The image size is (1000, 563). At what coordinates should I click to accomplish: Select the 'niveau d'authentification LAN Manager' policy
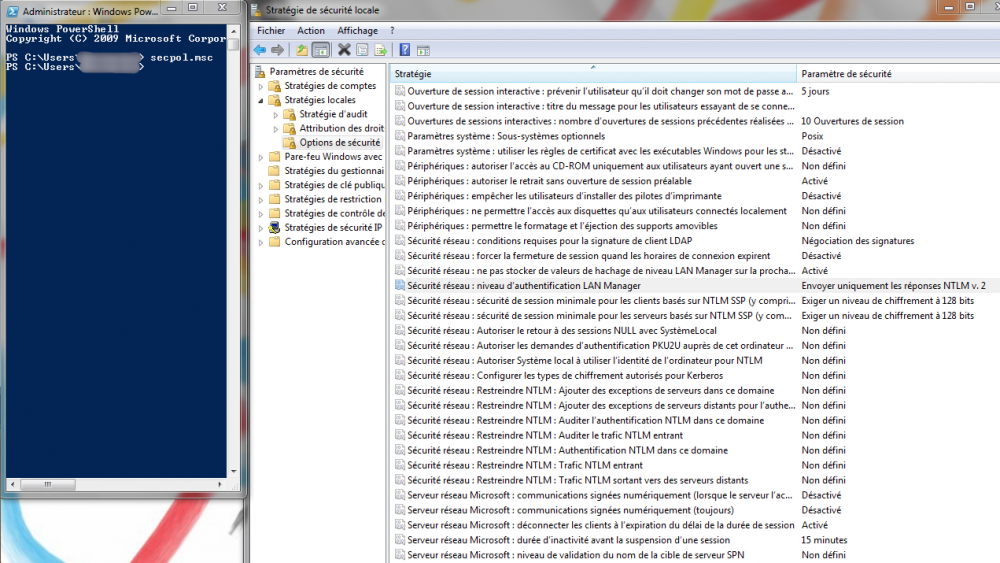coord(523,286)
